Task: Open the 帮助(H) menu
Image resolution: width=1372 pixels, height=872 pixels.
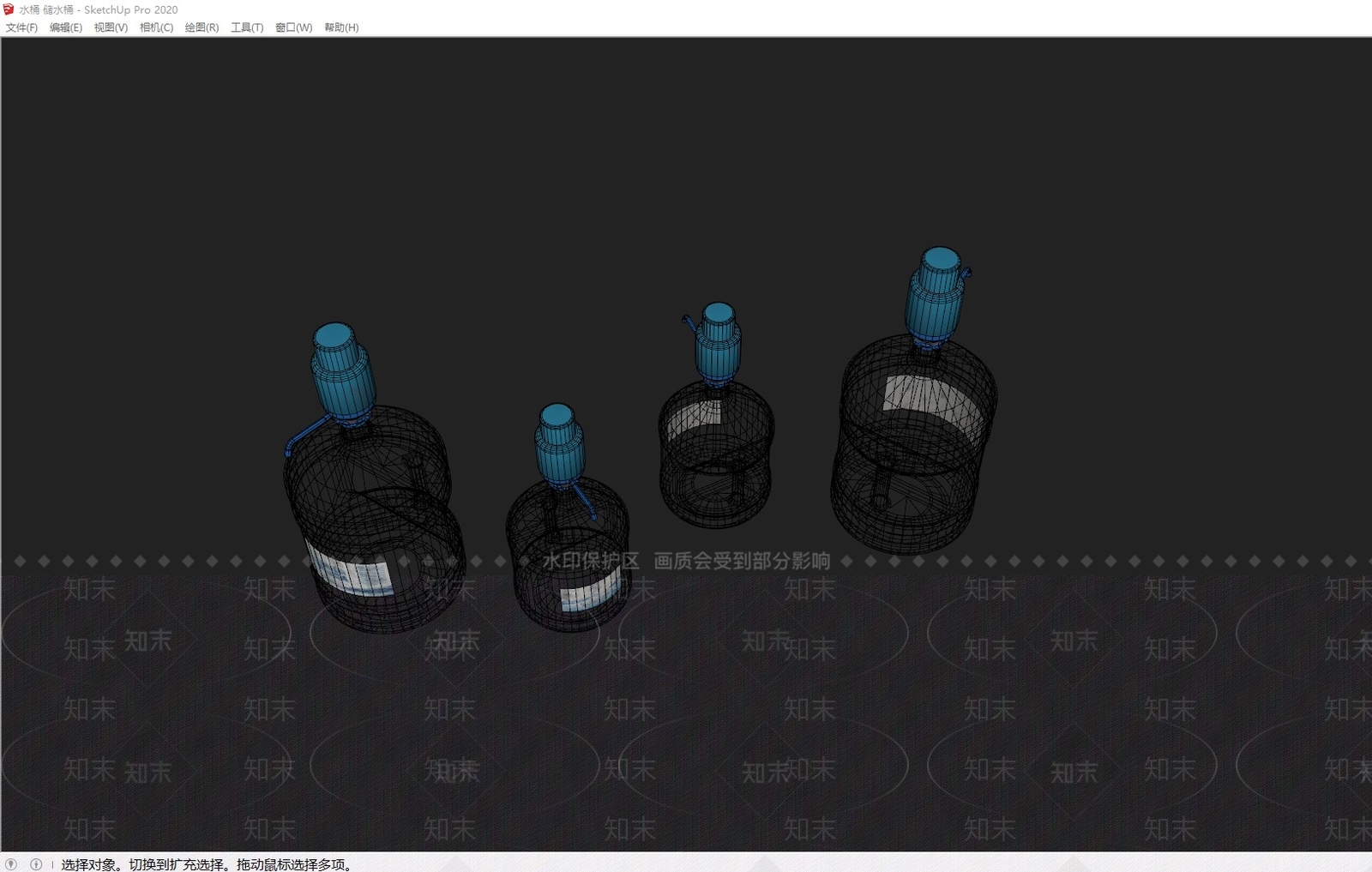Action: click(x=341, y=27)
